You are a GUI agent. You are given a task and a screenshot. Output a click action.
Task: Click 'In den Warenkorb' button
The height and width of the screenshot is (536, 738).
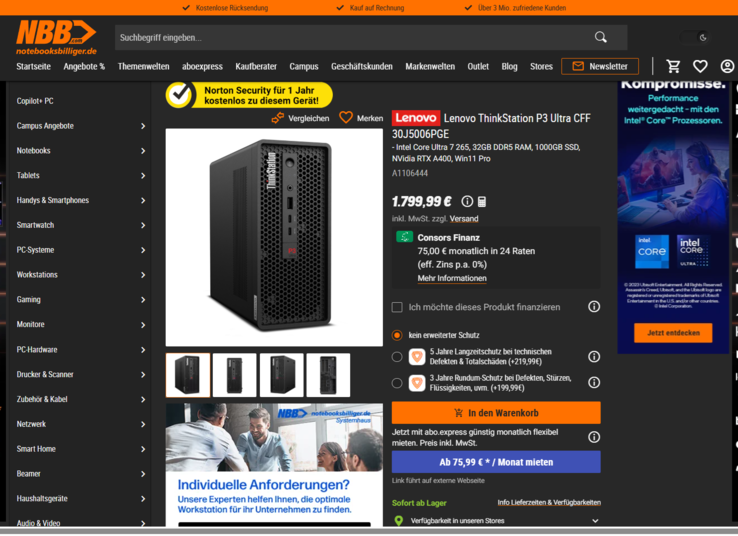click(x=496, y=413)
